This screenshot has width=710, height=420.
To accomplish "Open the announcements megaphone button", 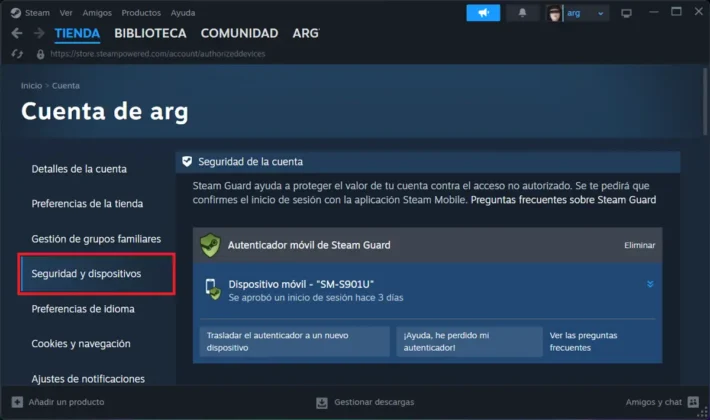I will click(x=483, y=13).
